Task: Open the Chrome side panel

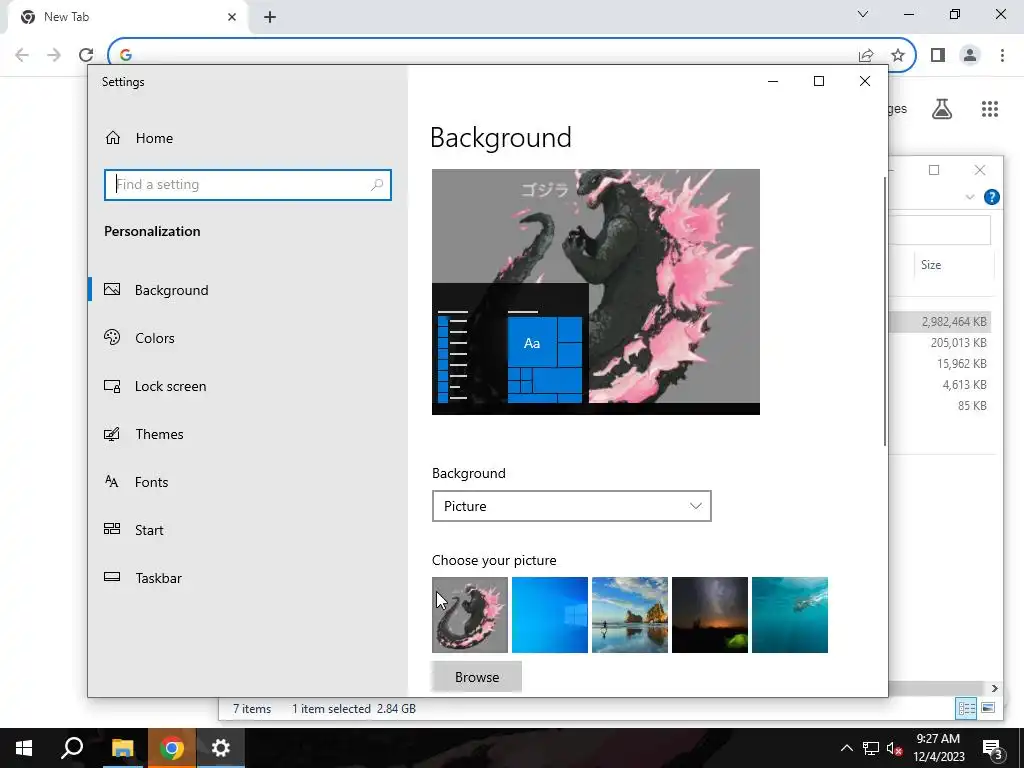Action: click(938, 56)
